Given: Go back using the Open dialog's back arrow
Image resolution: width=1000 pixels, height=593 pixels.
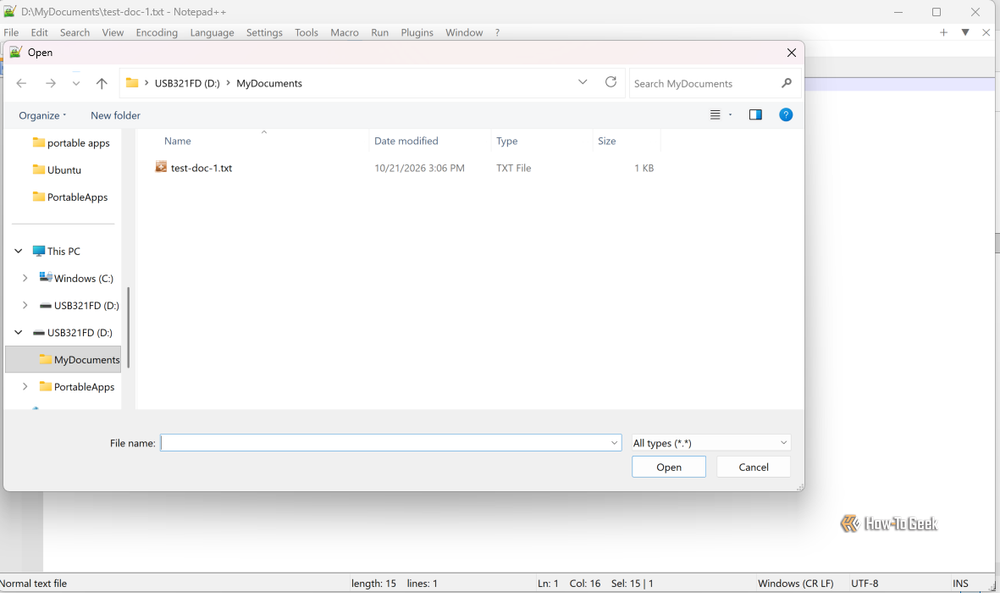Looking at the screenshot, I should click(21, 83).
